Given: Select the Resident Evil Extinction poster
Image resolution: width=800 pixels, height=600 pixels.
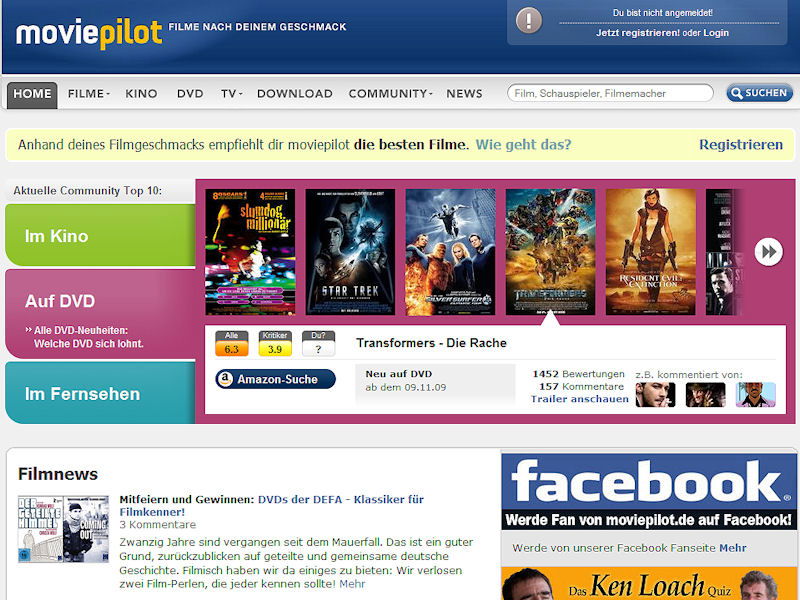Looking at the screenshot, I should tap(651, 252).
